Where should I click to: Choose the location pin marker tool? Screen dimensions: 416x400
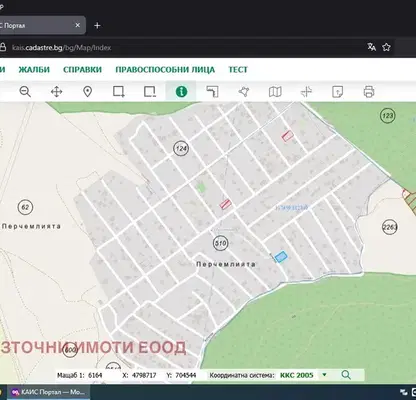click(87, 91)
